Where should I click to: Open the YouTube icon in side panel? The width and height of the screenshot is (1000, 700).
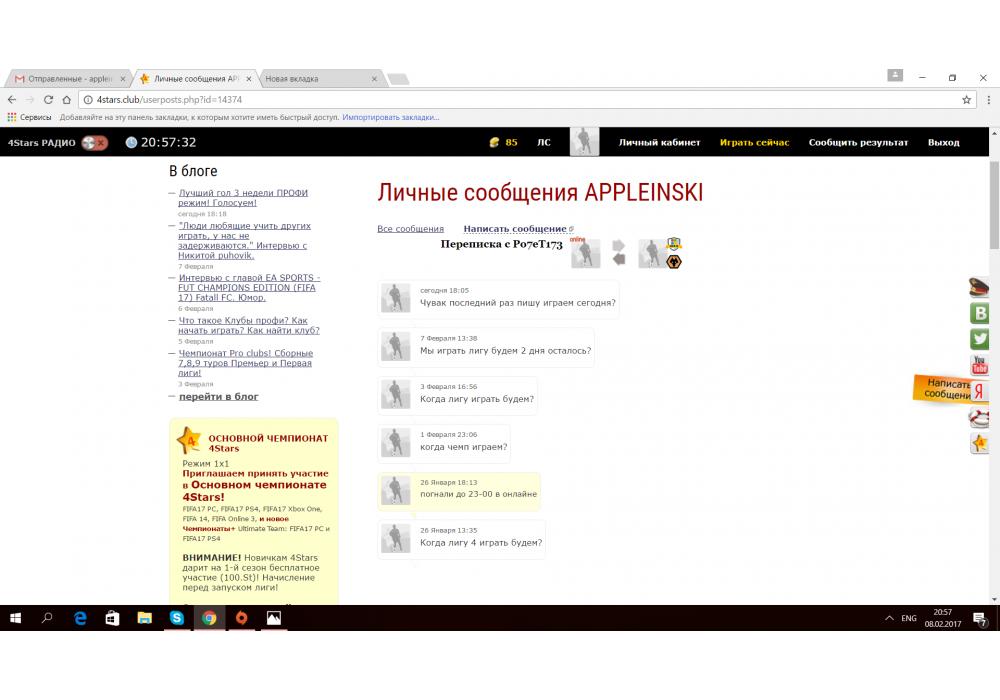pyautogui.click(x=979, y=365)
